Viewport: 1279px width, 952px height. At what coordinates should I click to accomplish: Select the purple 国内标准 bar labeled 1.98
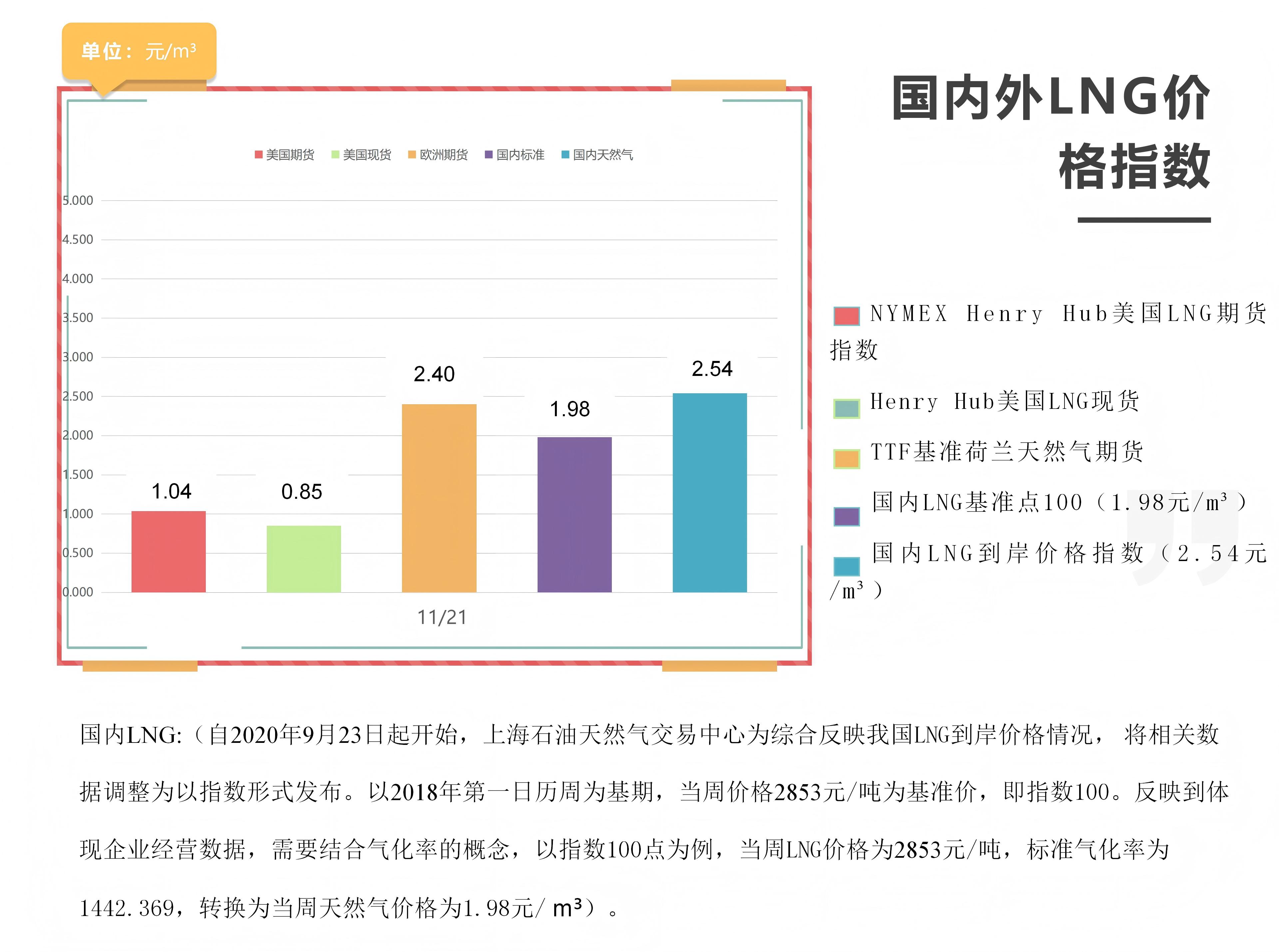[575, 514]
